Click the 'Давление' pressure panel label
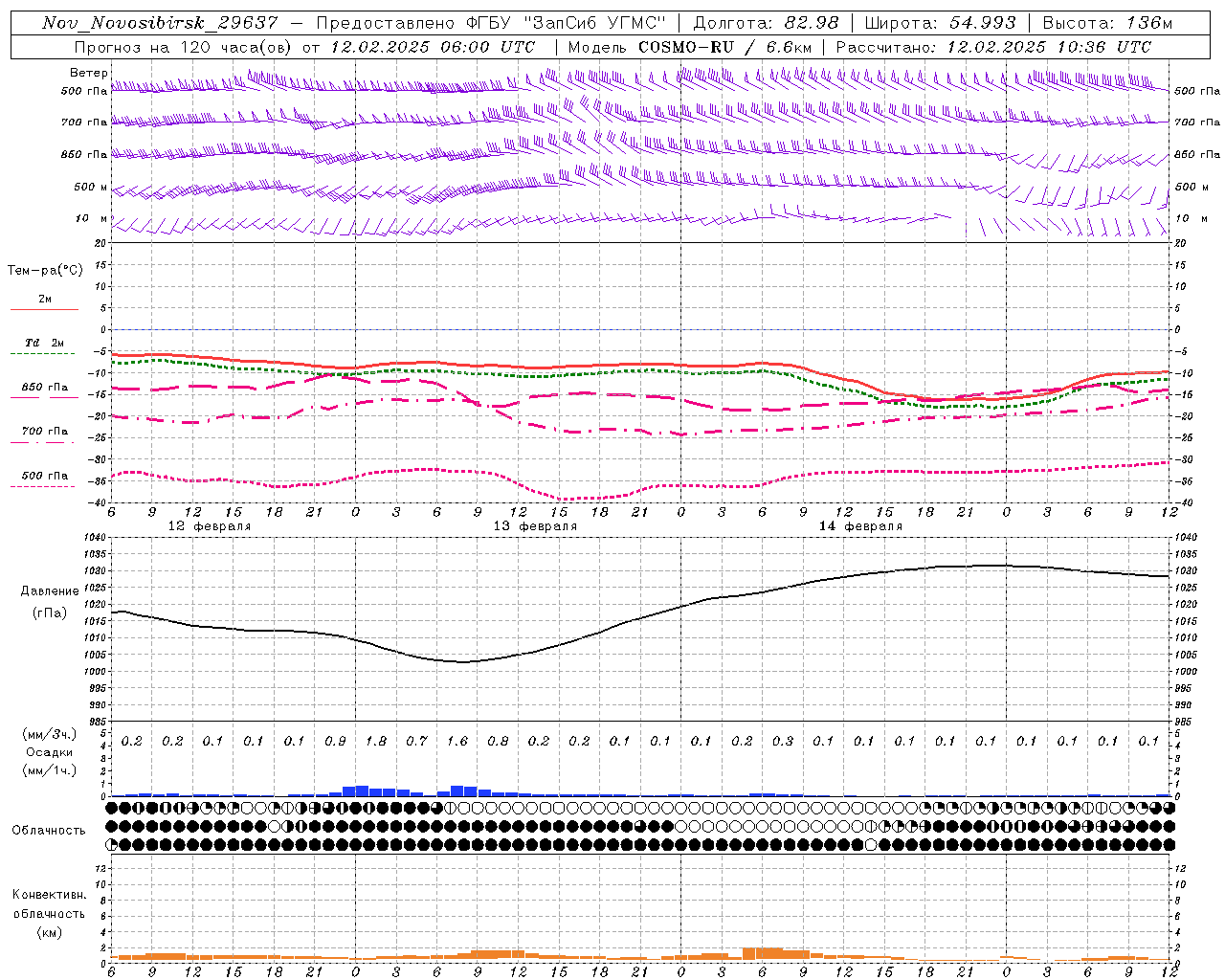1225x980 pixels. (x=50, y=591)
